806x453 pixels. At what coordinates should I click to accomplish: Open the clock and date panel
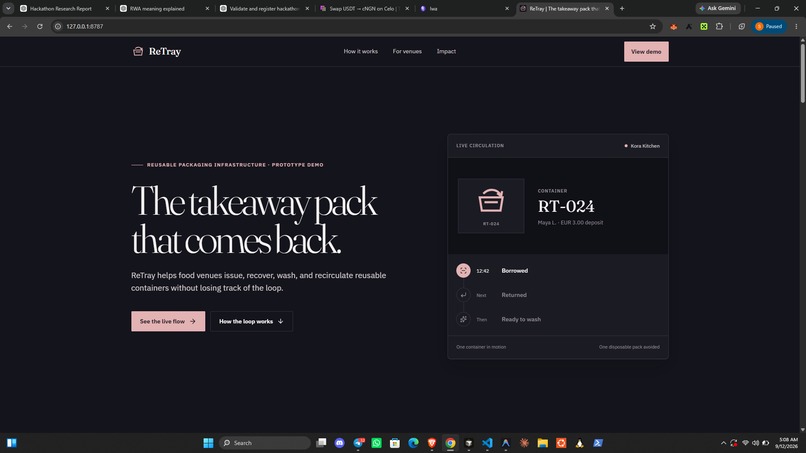coord(788,443)
